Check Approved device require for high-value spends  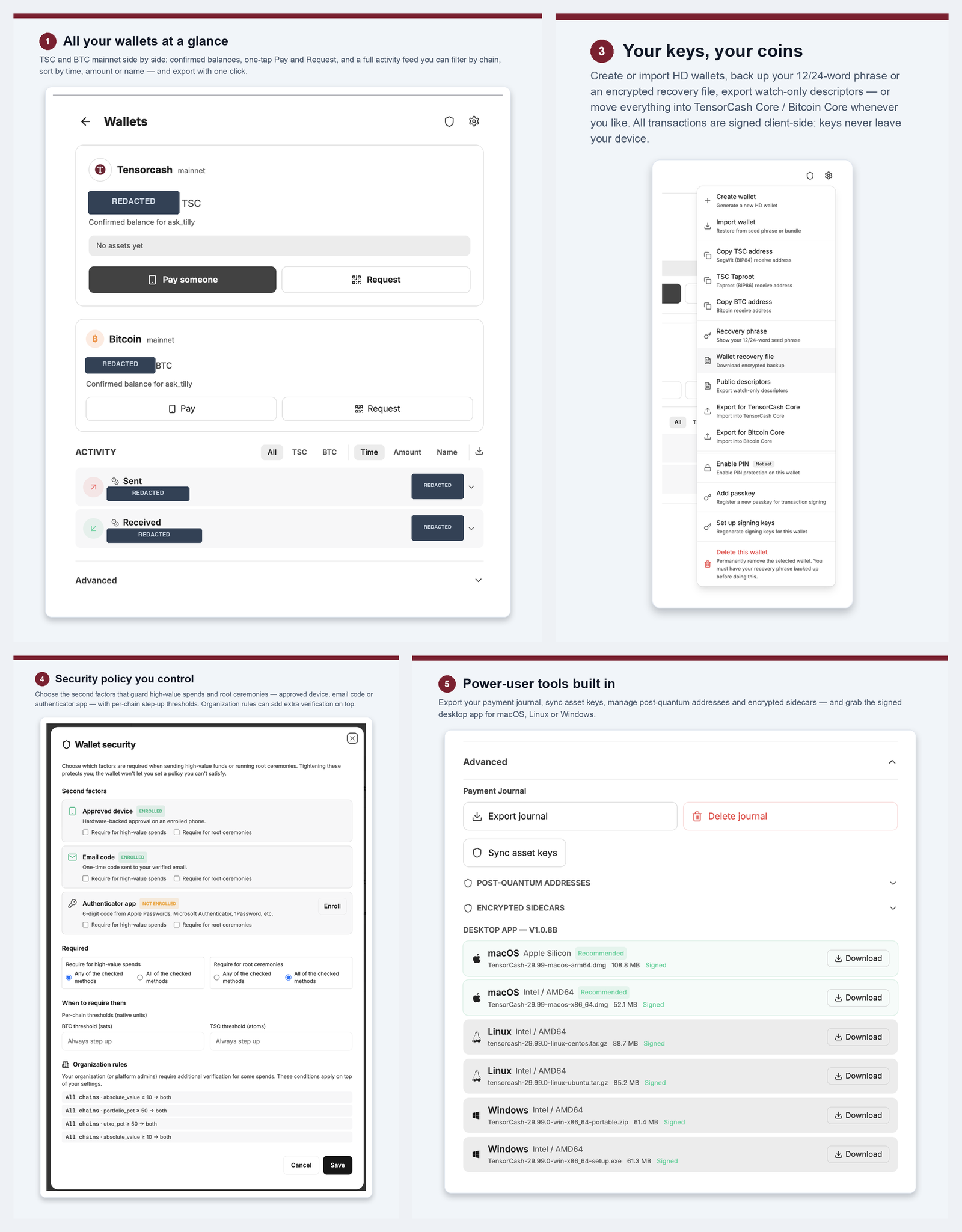tap(85, 833)
